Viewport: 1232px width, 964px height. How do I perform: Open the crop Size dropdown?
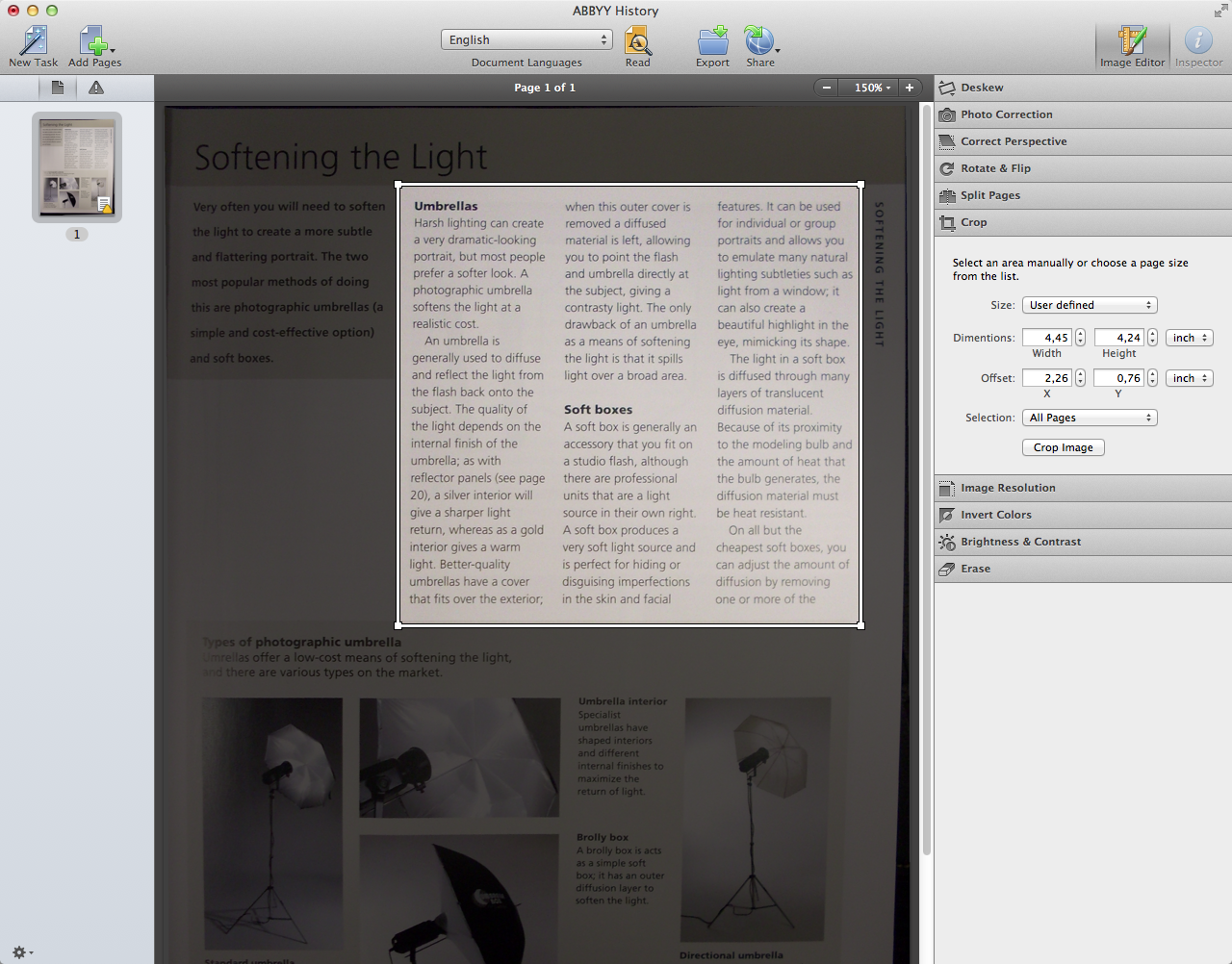pyautogui.click(x=1090, y=305)
